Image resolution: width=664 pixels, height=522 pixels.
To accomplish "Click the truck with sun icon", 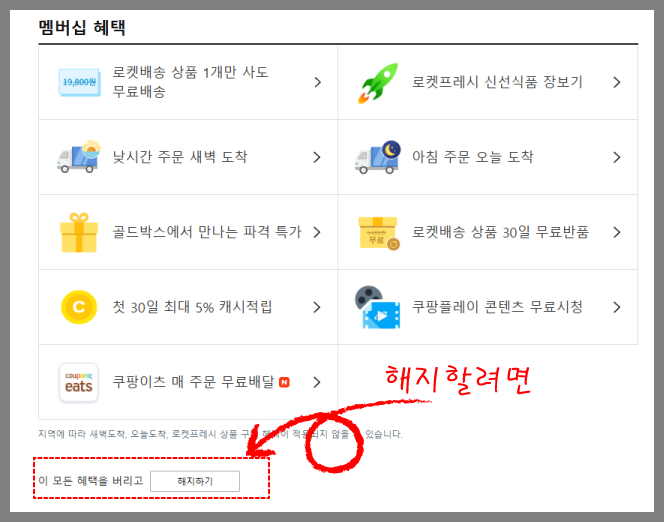I will click(79, 157).
